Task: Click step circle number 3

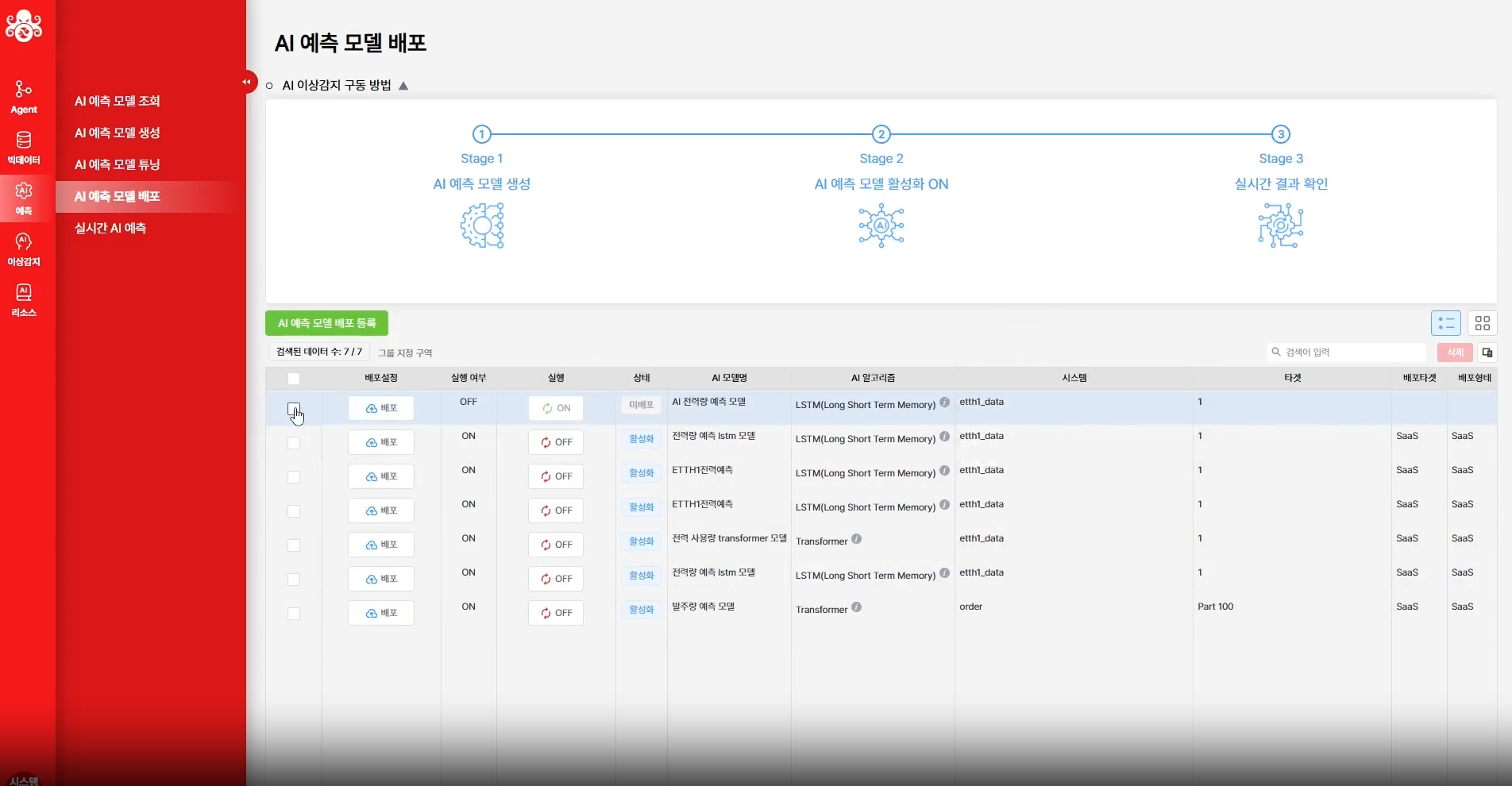Action: (1281, 134)
